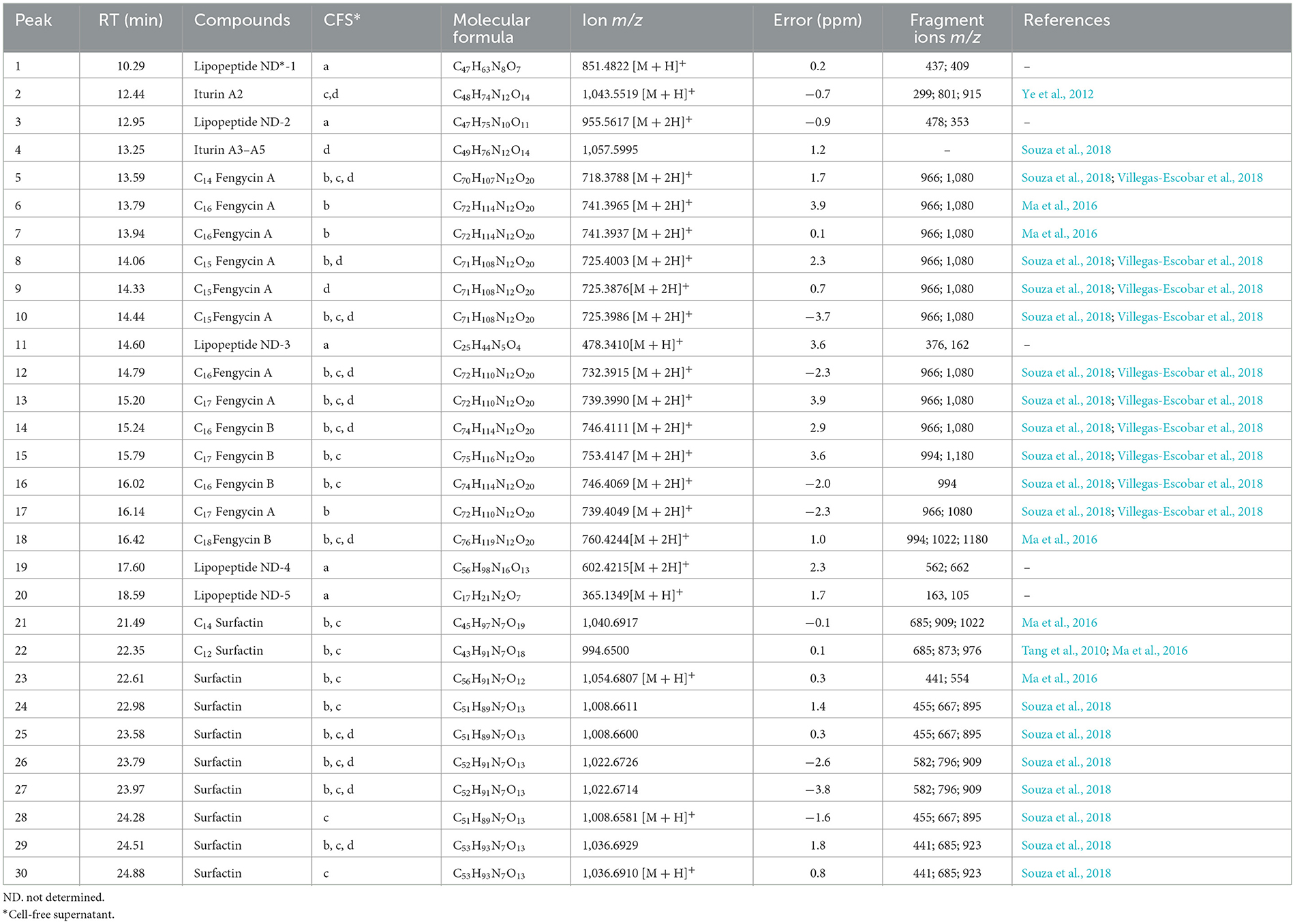Open Souza et al., 2018 in peak 15 row
The height and width of the screenshot is (924, 1295).
[x=1066, y=456]
